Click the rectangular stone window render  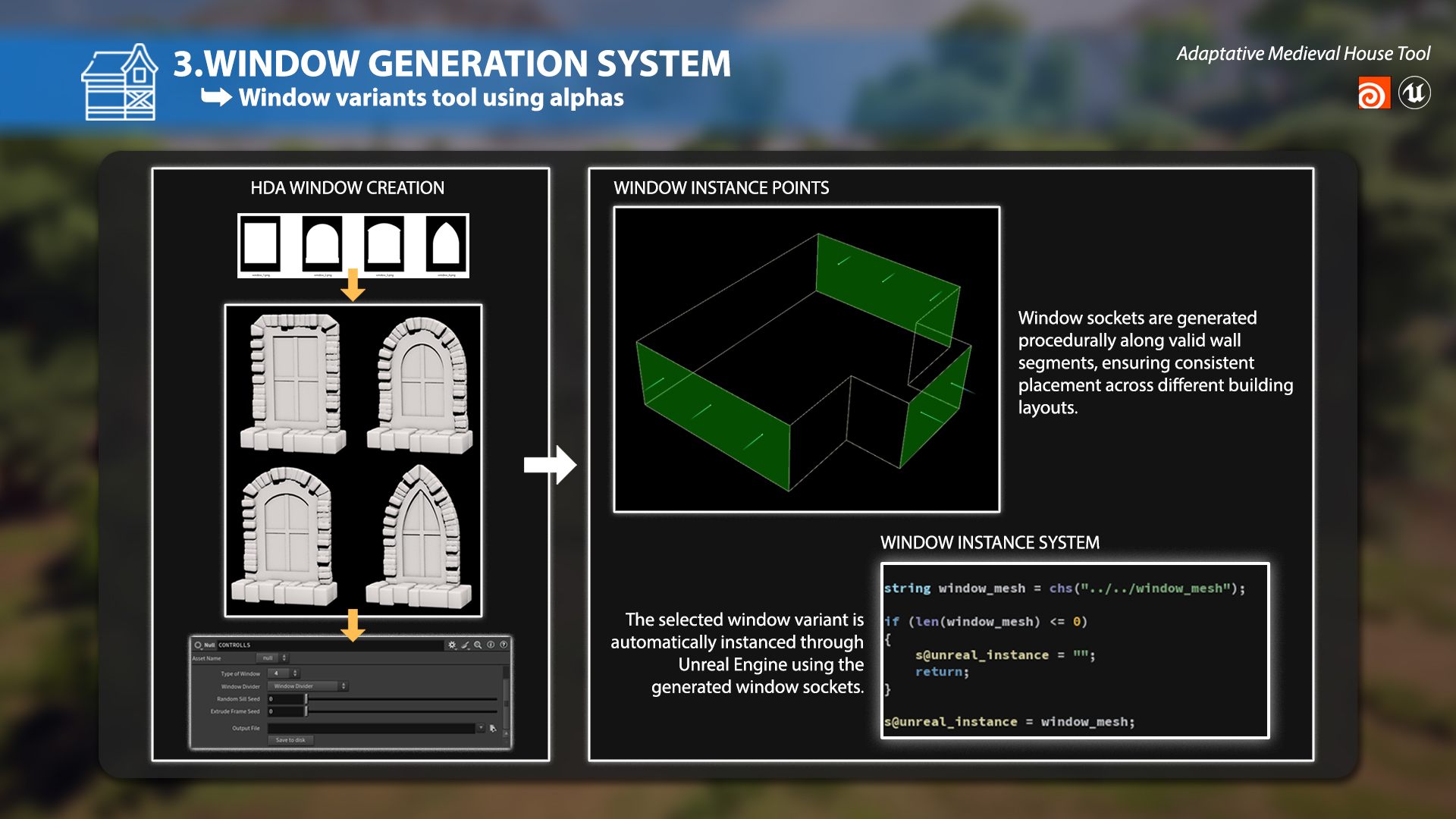click(293, 383)
